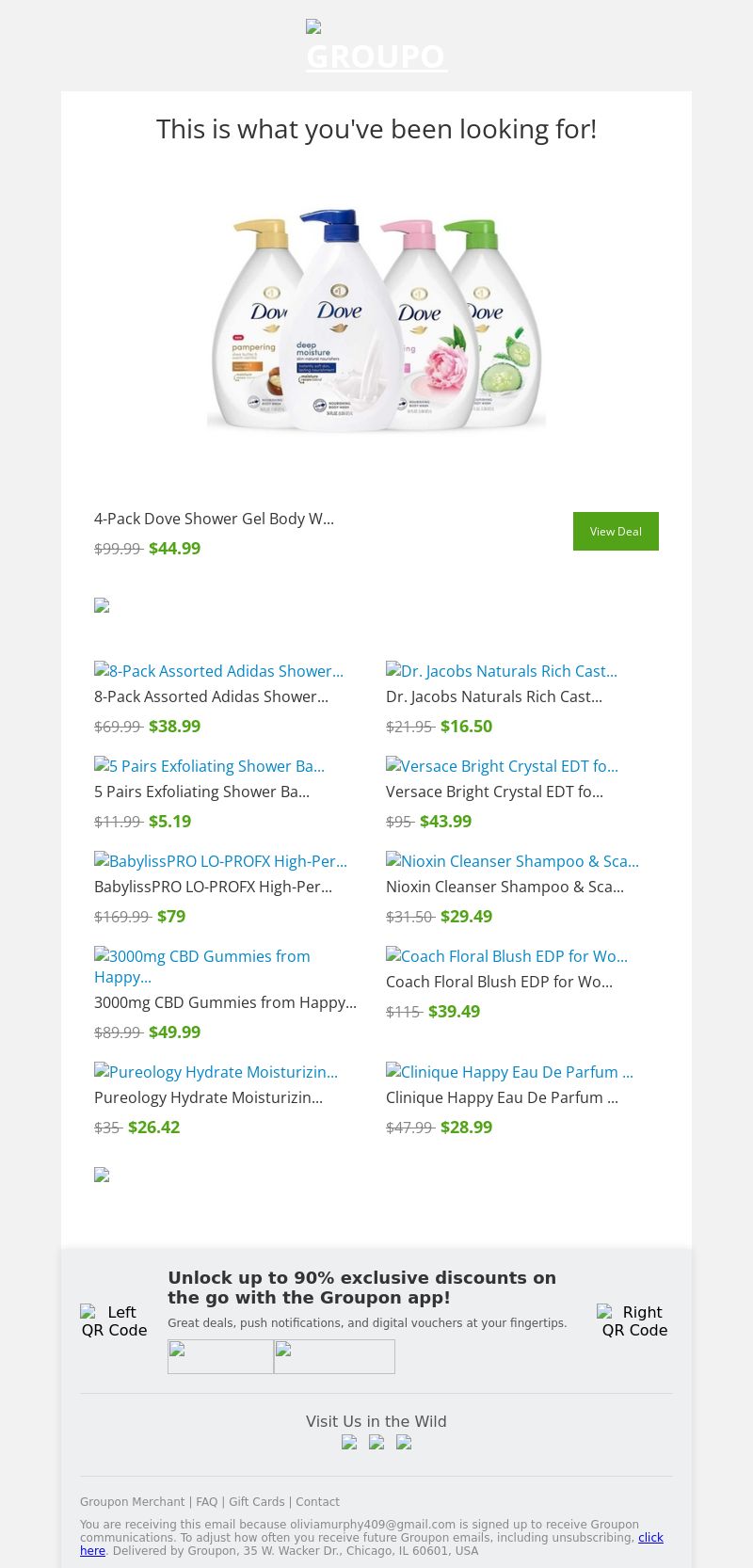Open the Dove body wash product photo

[376, 320]
